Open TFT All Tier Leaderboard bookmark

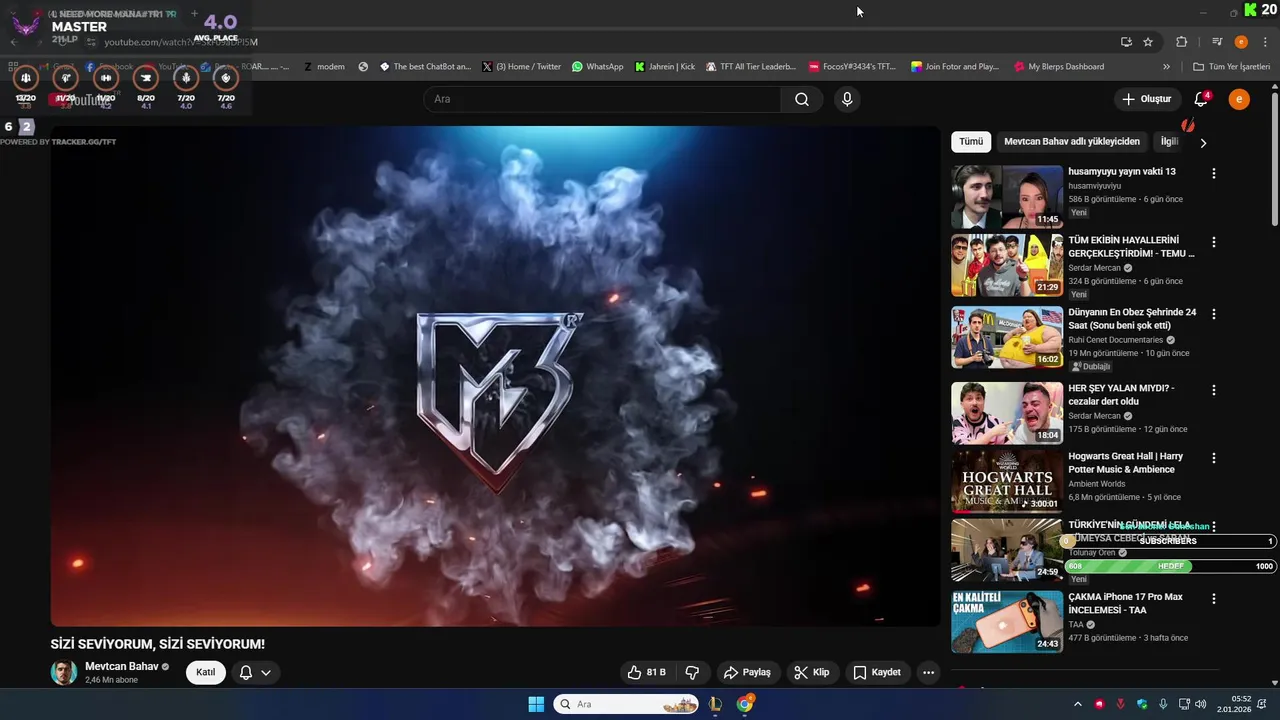click(x=750, y=67)
